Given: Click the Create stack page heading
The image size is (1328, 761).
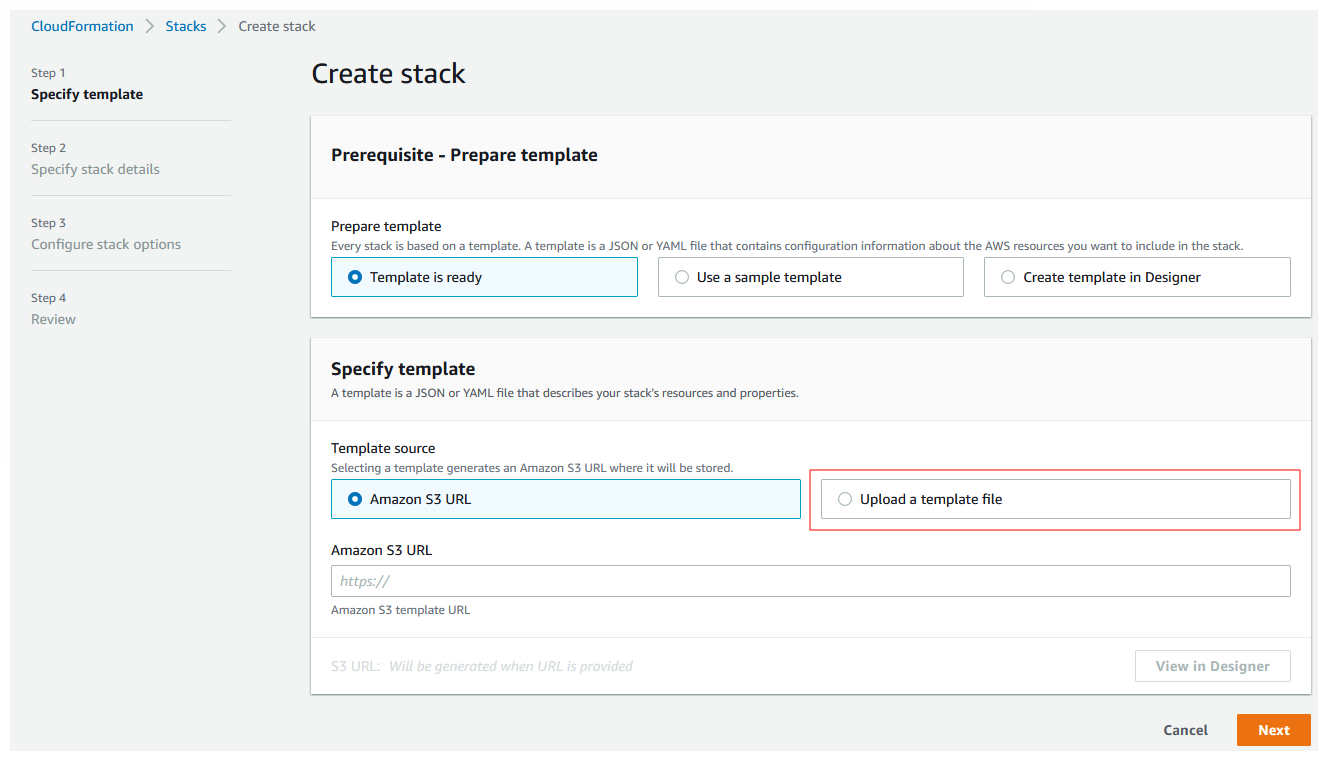Looking at the screenshot, I should (389, 73).
